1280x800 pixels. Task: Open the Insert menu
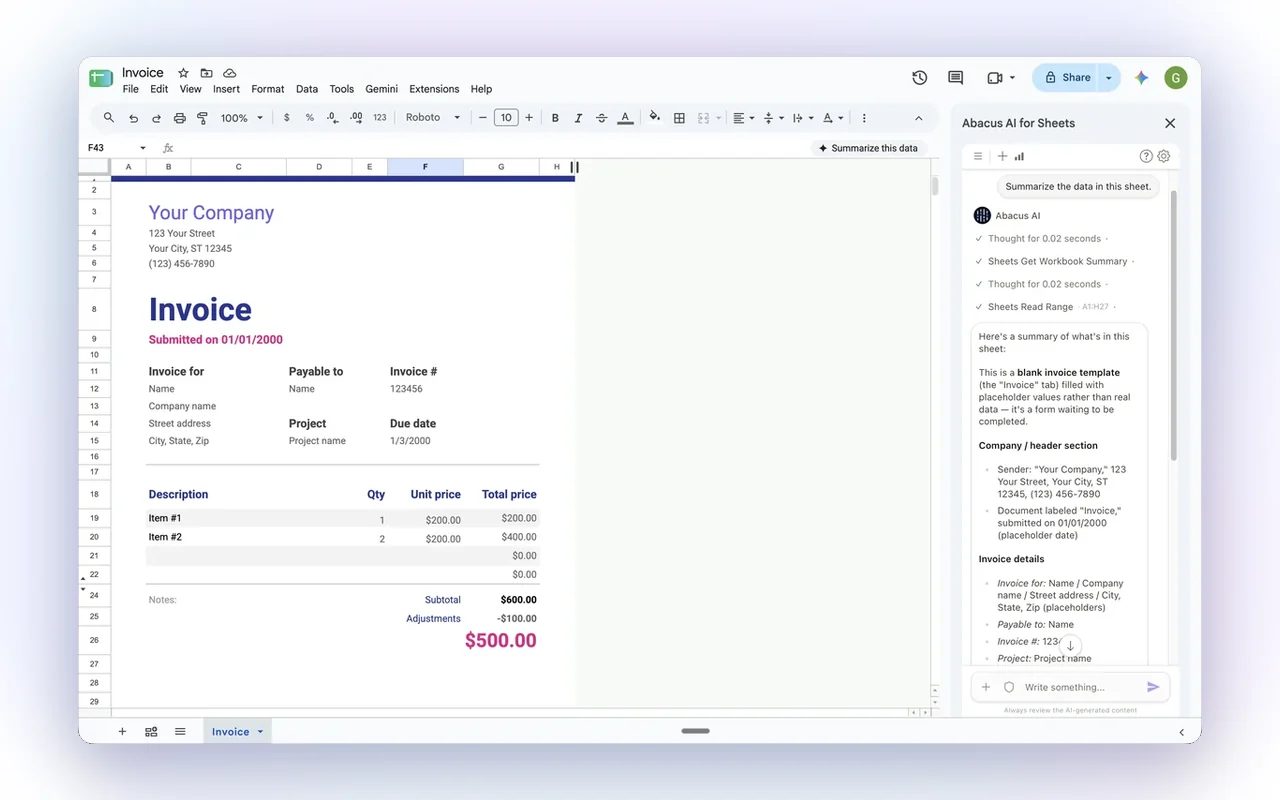click(x=226, y=89)
